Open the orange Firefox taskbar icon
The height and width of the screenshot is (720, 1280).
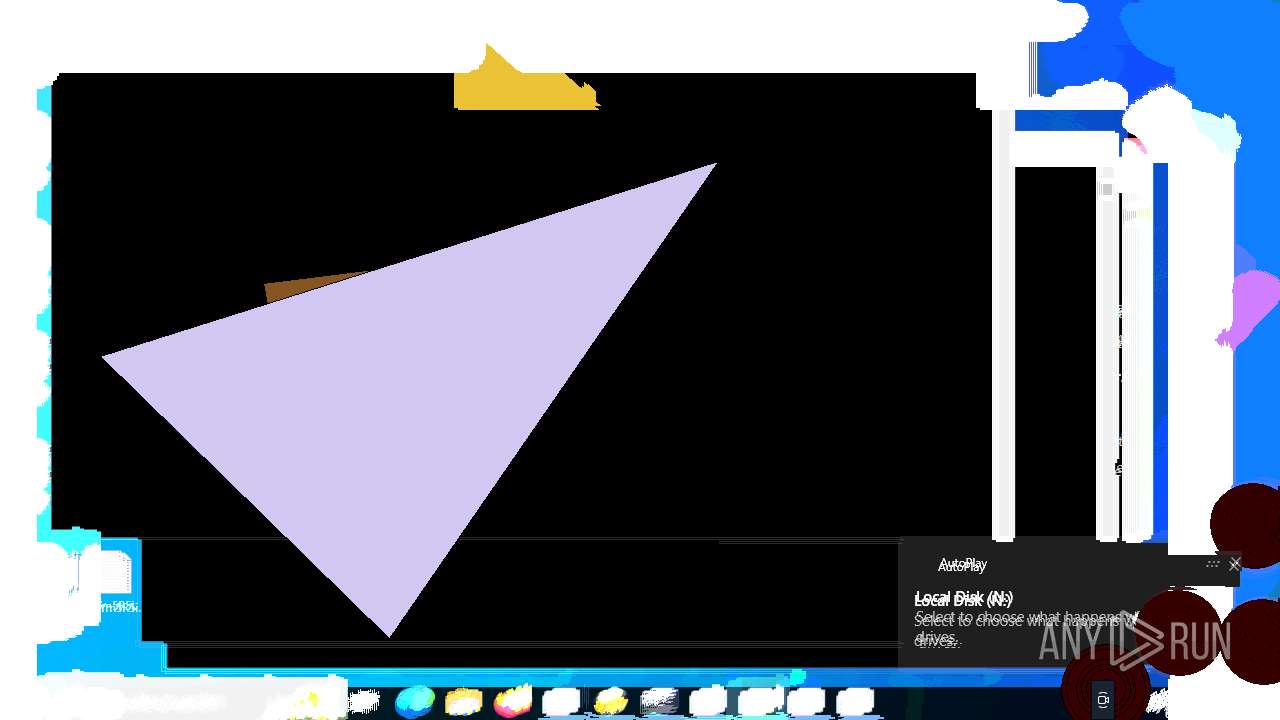[x=512, y=702]
